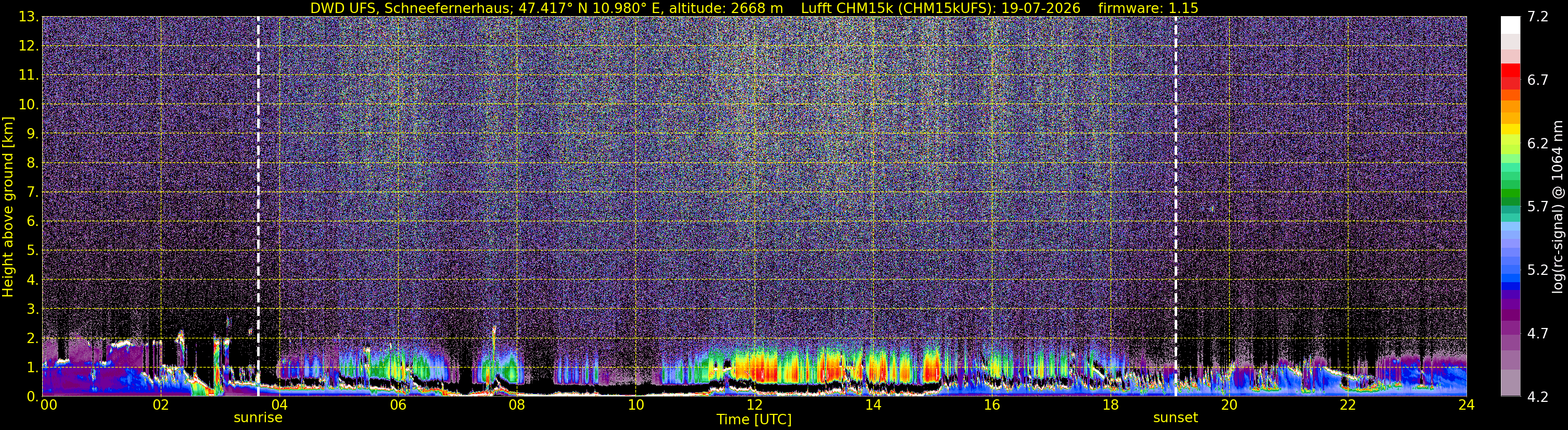The width and height of the screenshot is (1568, 430).
Task: Click the height axis tick '0.'
Action: click(32, 397)
